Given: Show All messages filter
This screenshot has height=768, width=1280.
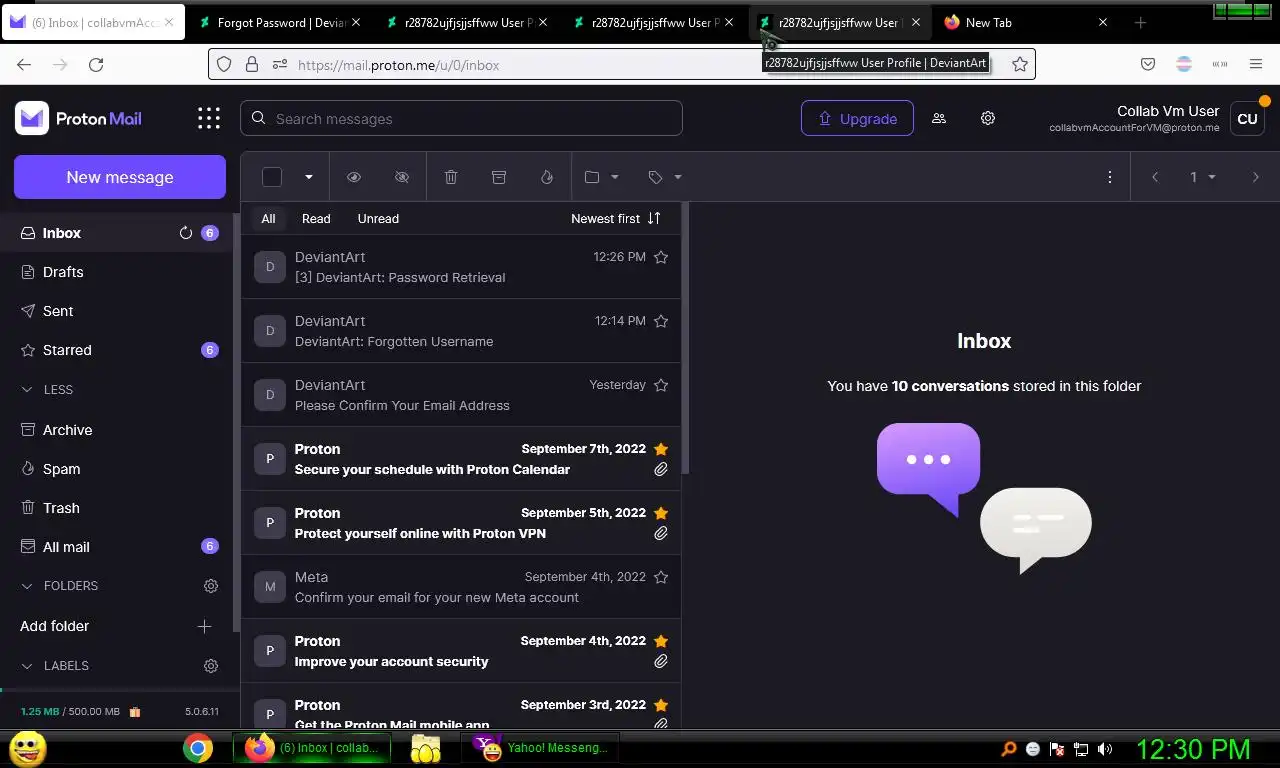Looking at the screenshot, I should pos(268,218).
